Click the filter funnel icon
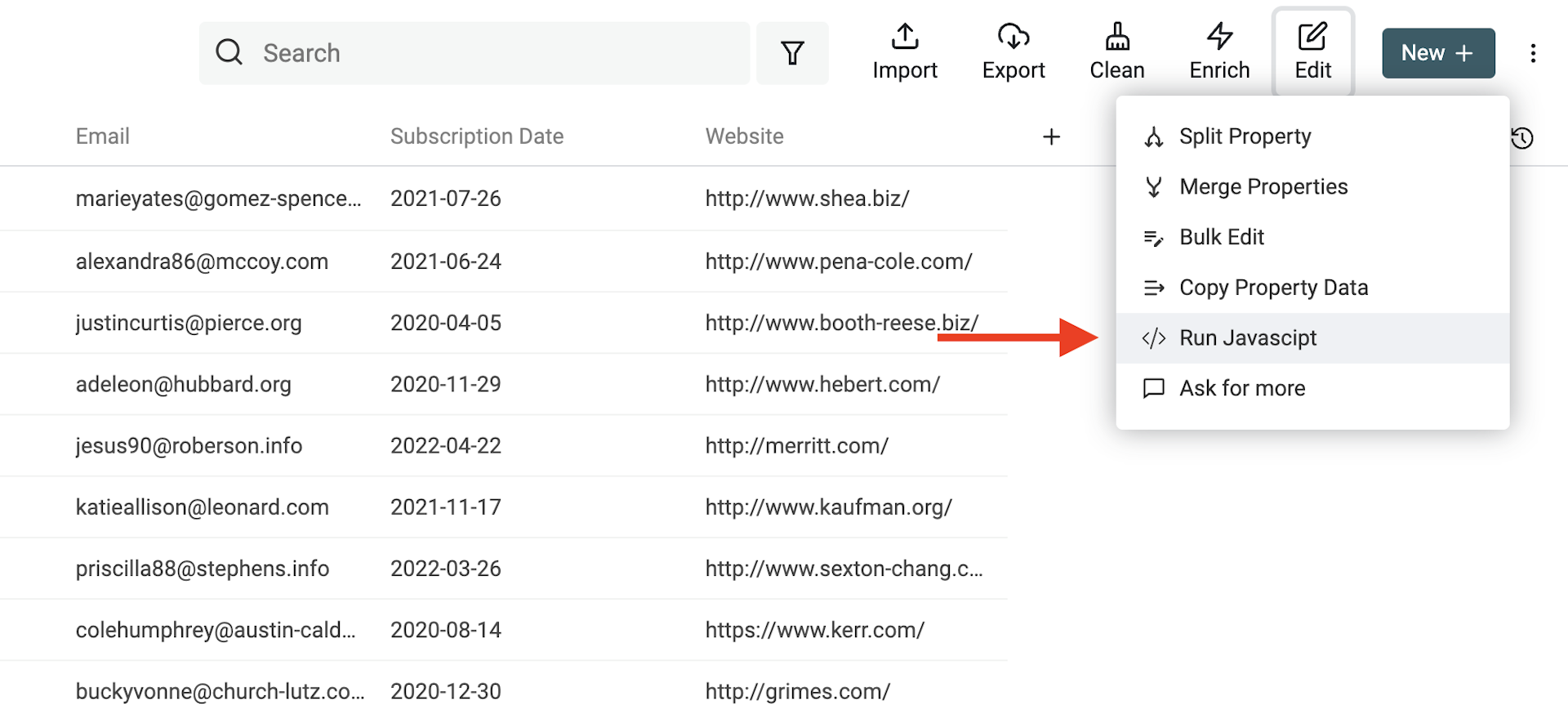Viewport: 1568px width, 710px height. pos(792,53)
